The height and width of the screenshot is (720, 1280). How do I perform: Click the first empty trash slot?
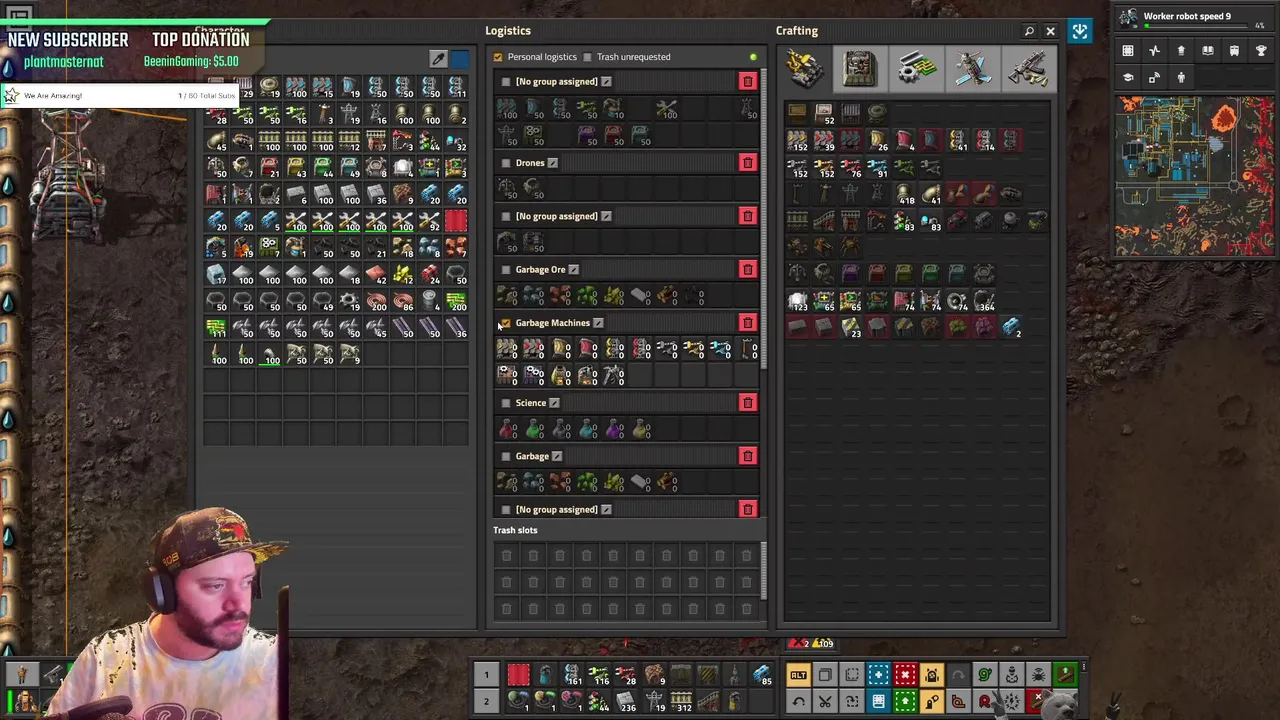point(506,556)
